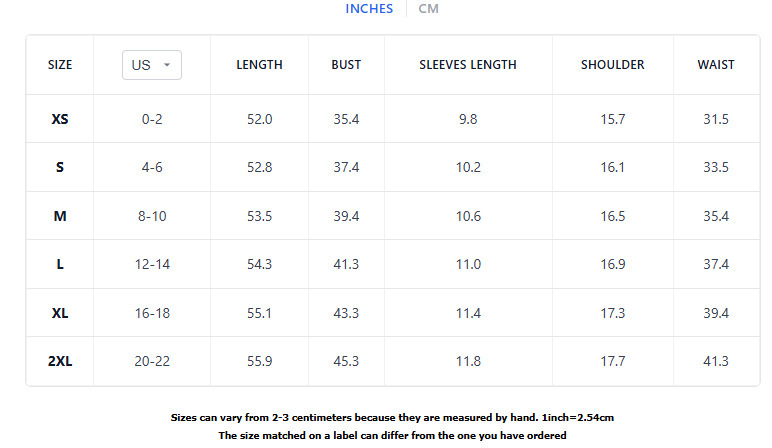Select the L size row label
772x448 pixels.
(60, 265)
